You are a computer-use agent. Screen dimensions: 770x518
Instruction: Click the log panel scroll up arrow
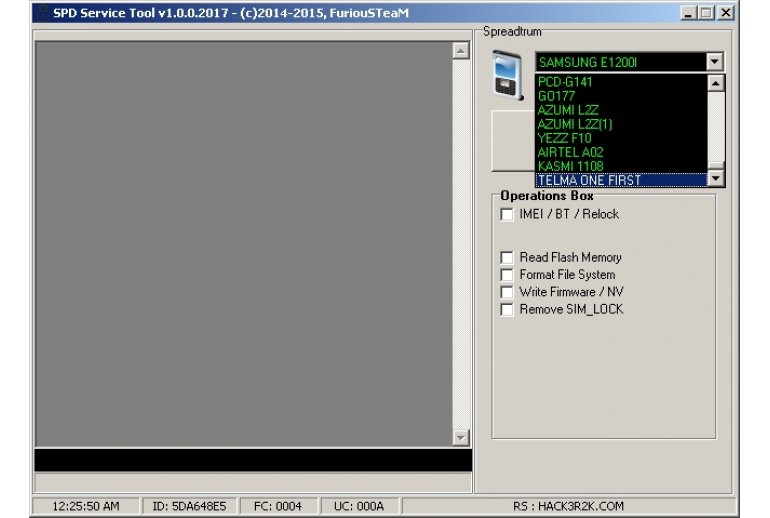(461, 51)
